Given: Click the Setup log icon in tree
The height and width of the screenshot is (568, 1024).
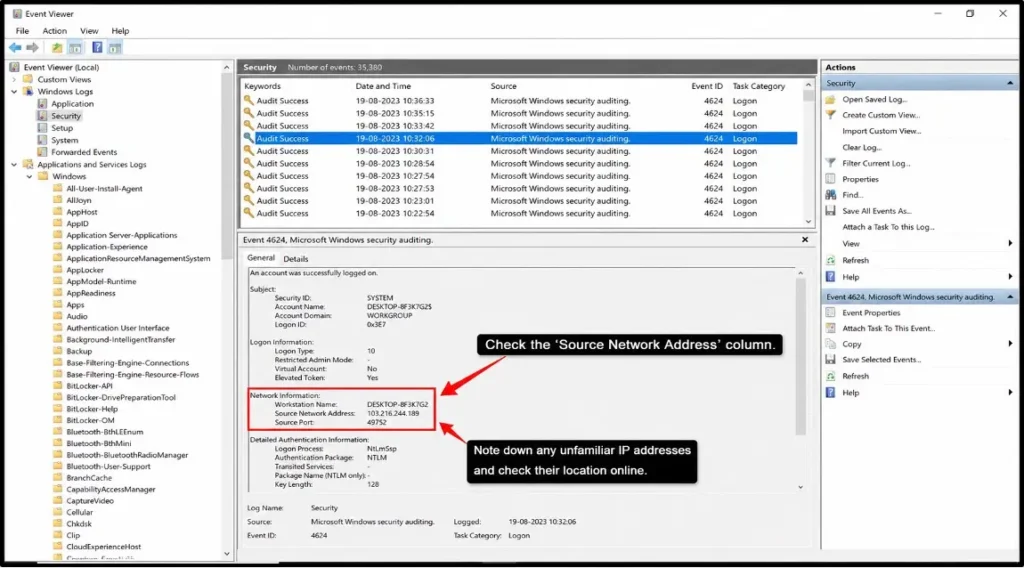Looking at the screenshot, I should click(42, 128).
